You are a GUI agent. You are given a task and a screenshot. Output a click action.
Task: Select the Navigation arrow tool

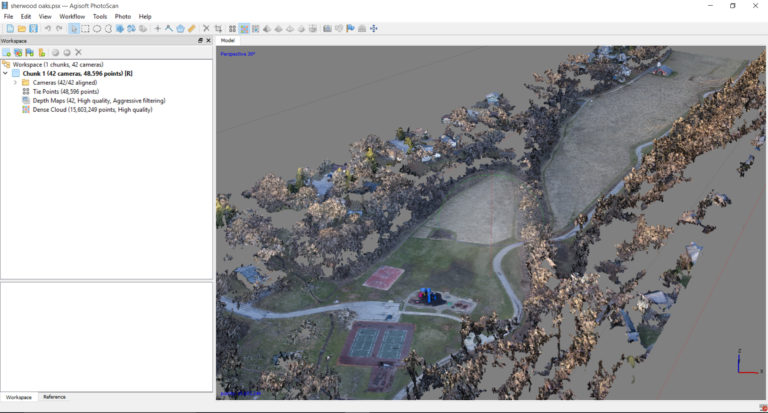tap(74, 28)
